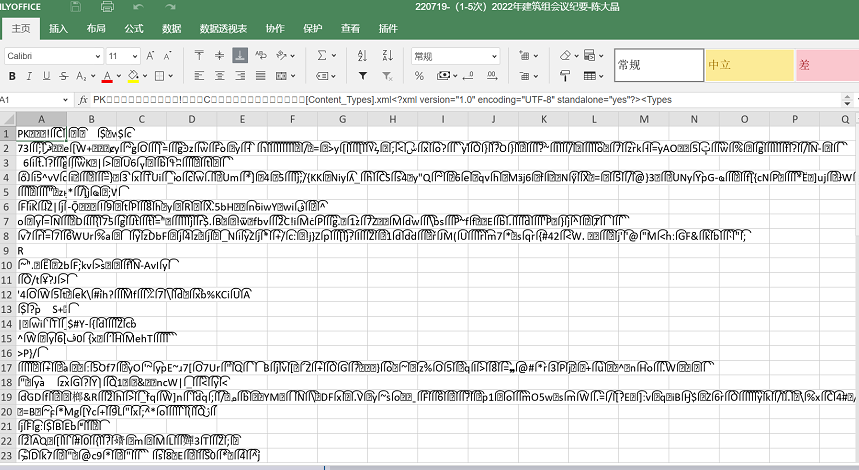Apply percent style format
The height and width of the screenshot is (470, 859).
pos(419,76)
